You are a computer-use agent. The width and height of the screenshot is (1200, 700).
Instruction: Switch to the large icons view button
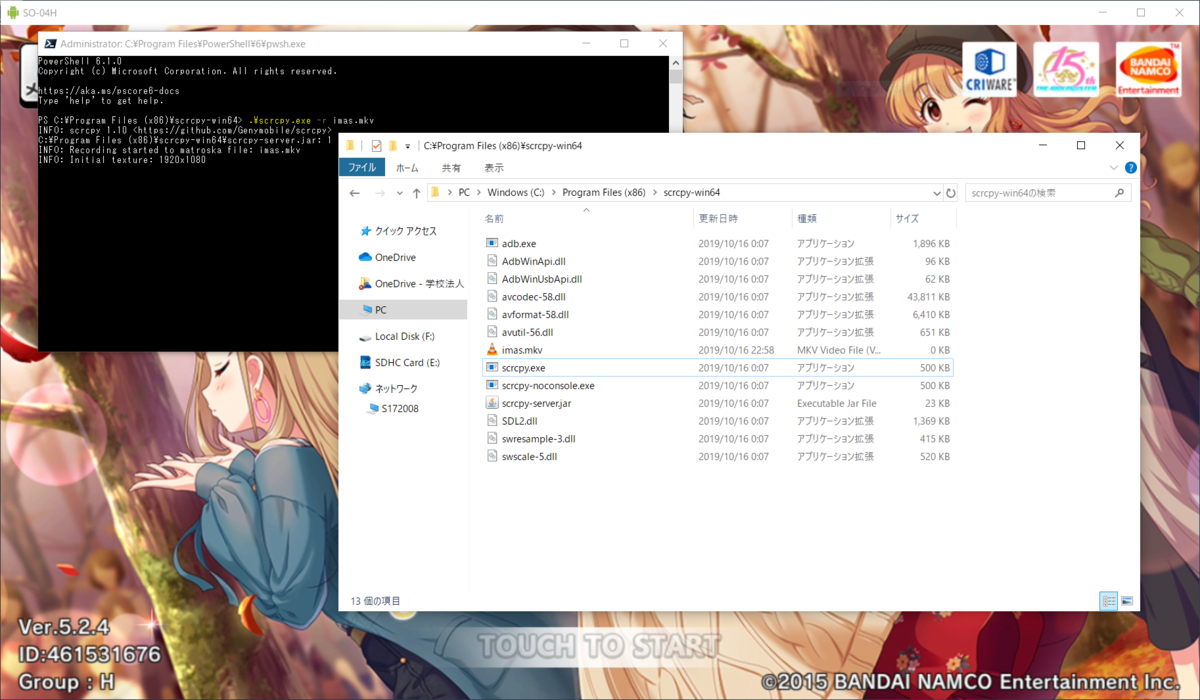tap(1127, 601)
